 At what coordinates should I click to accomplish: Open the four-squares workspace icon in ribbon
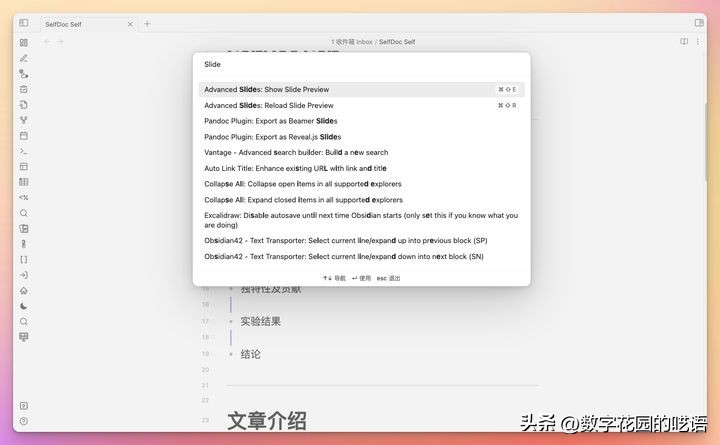point(24,42)
